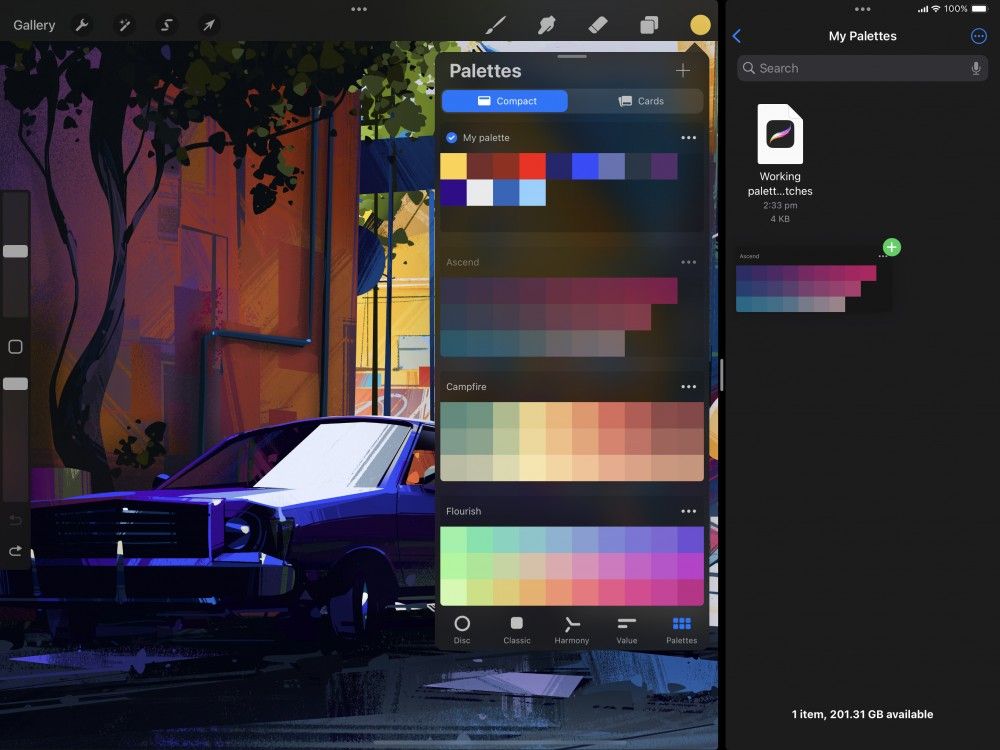Viewport: 1000px width, 750px height.
Task: Tap the '2:33 pm' file timestamp
Action: pyautogui.click(x=780, y=205)
